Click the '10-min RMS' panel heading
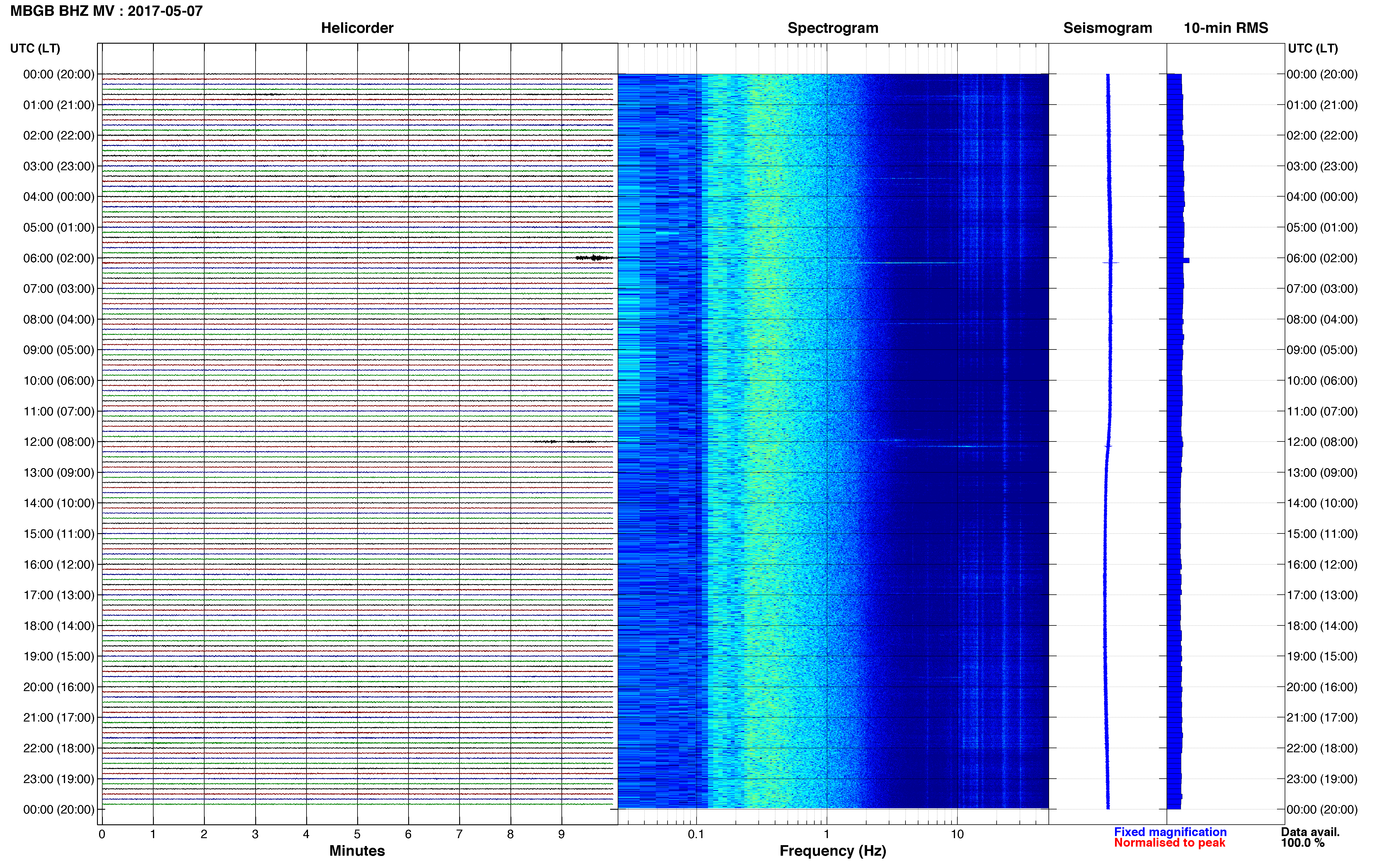1389x868 pixels. (1226, 28)
